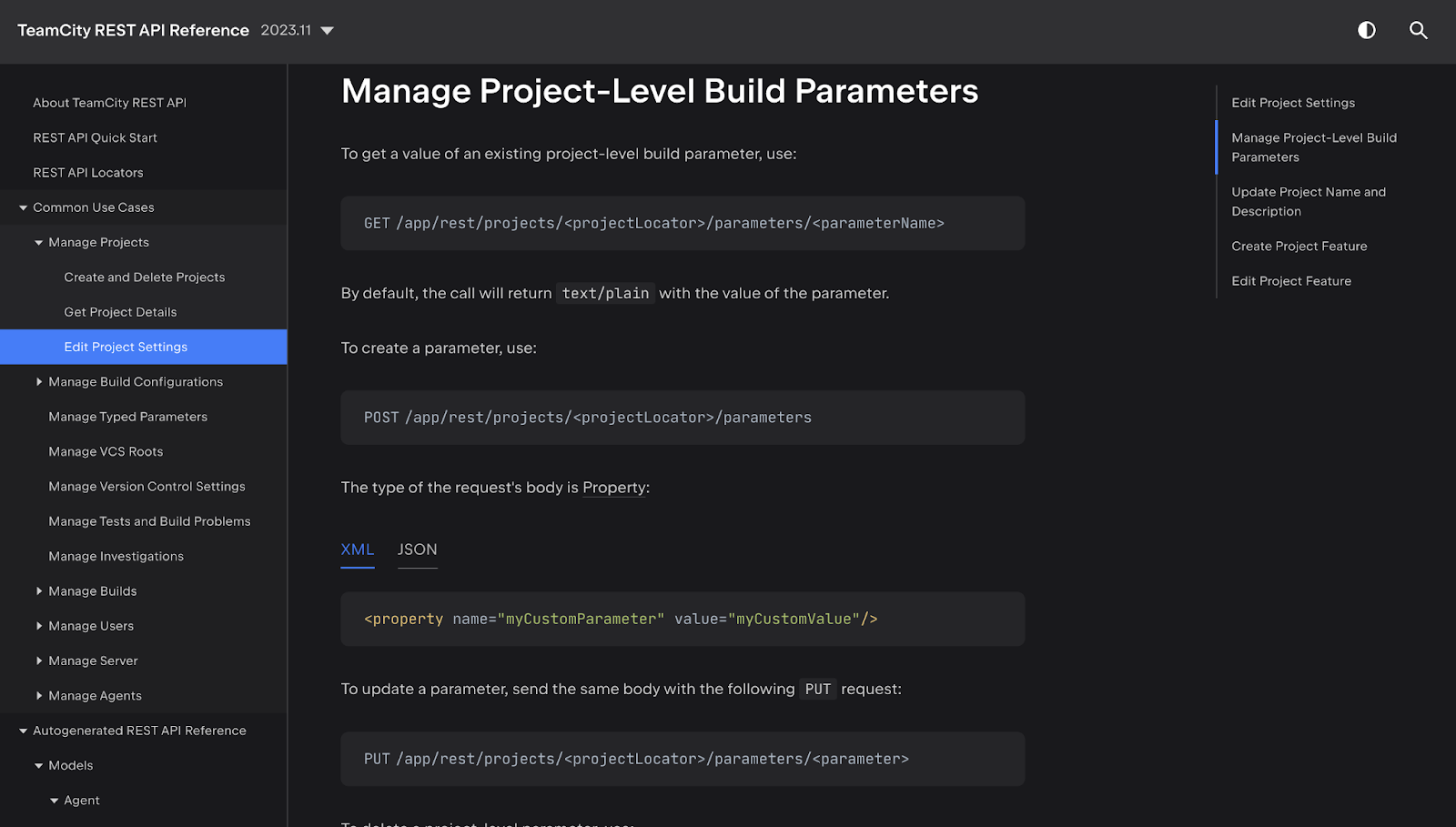Collapse the Manage Projects arrow
Image resolution: width=1456 pixels, height=827 pixels.
coord(39,243)
